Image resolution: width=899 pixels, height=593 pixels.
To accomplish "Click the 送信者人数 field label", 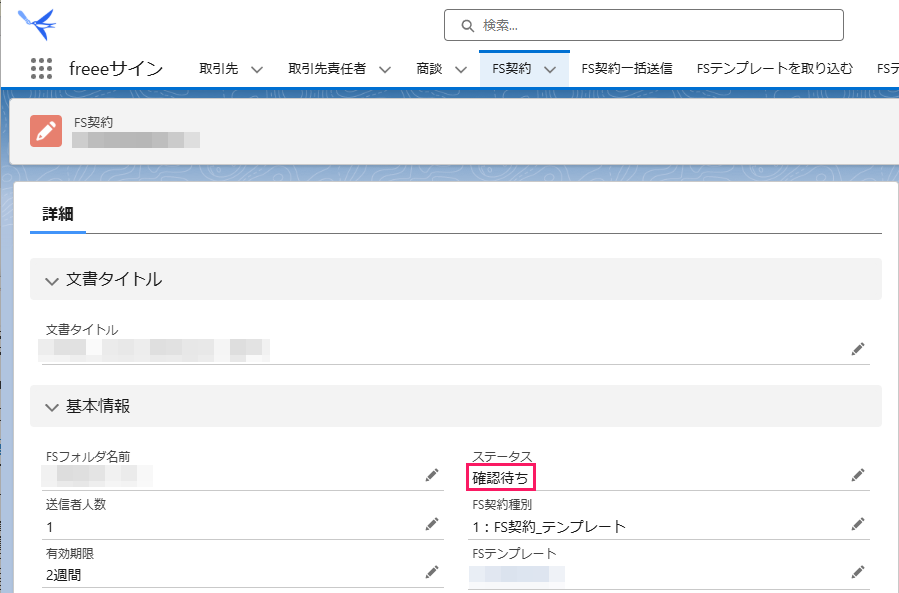I will coord(76,505).
